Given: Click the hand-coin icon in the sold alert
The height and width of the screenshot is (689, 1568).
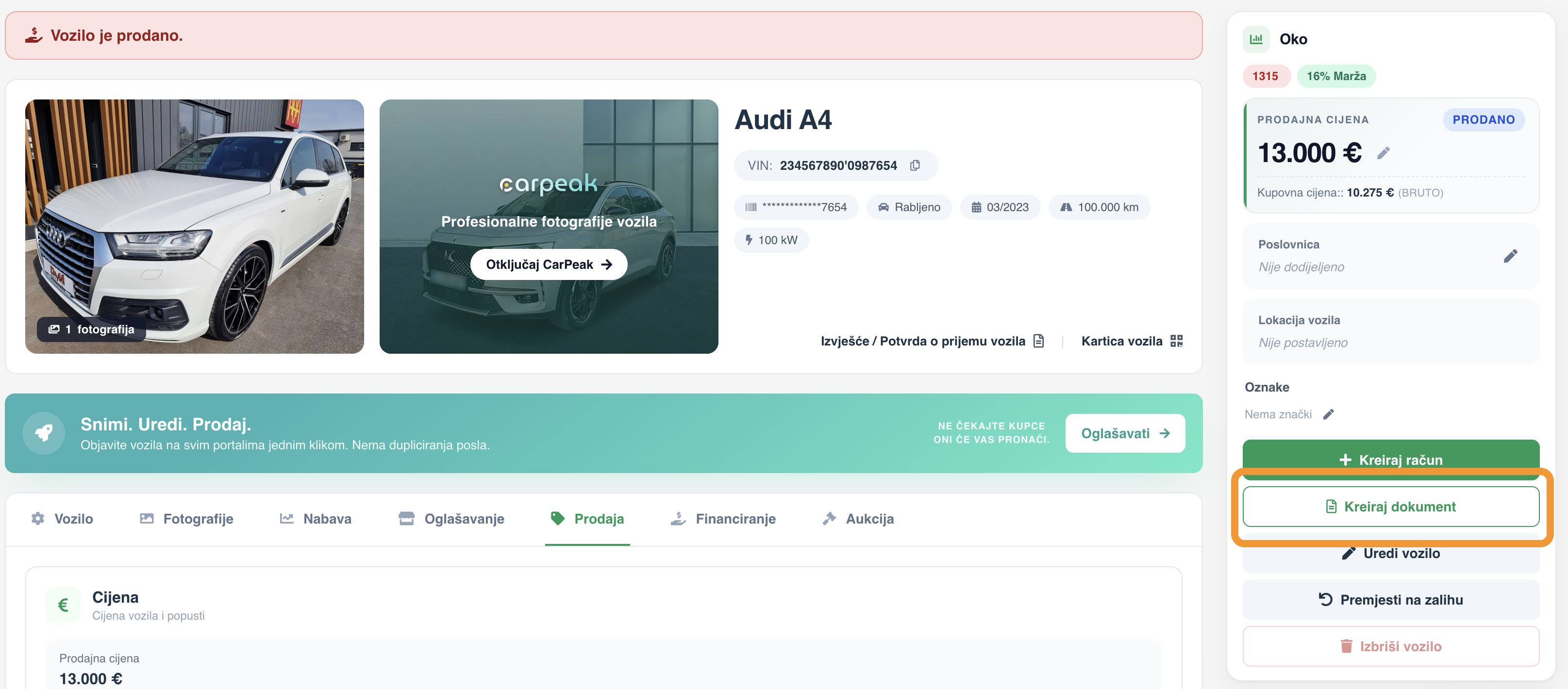Looking at the screenshot, I should (x=33, y=35).
